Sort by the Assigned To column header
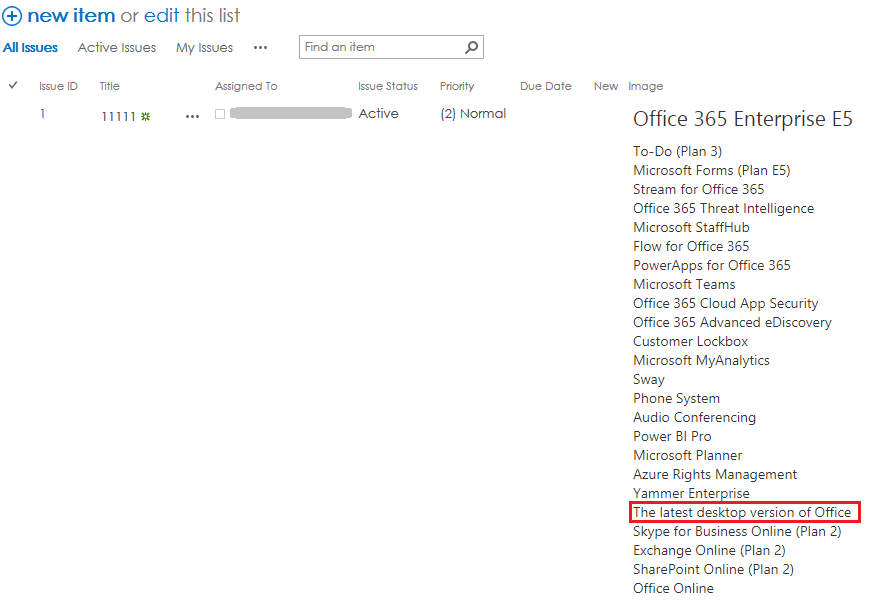876x601 pixels. 246,86
